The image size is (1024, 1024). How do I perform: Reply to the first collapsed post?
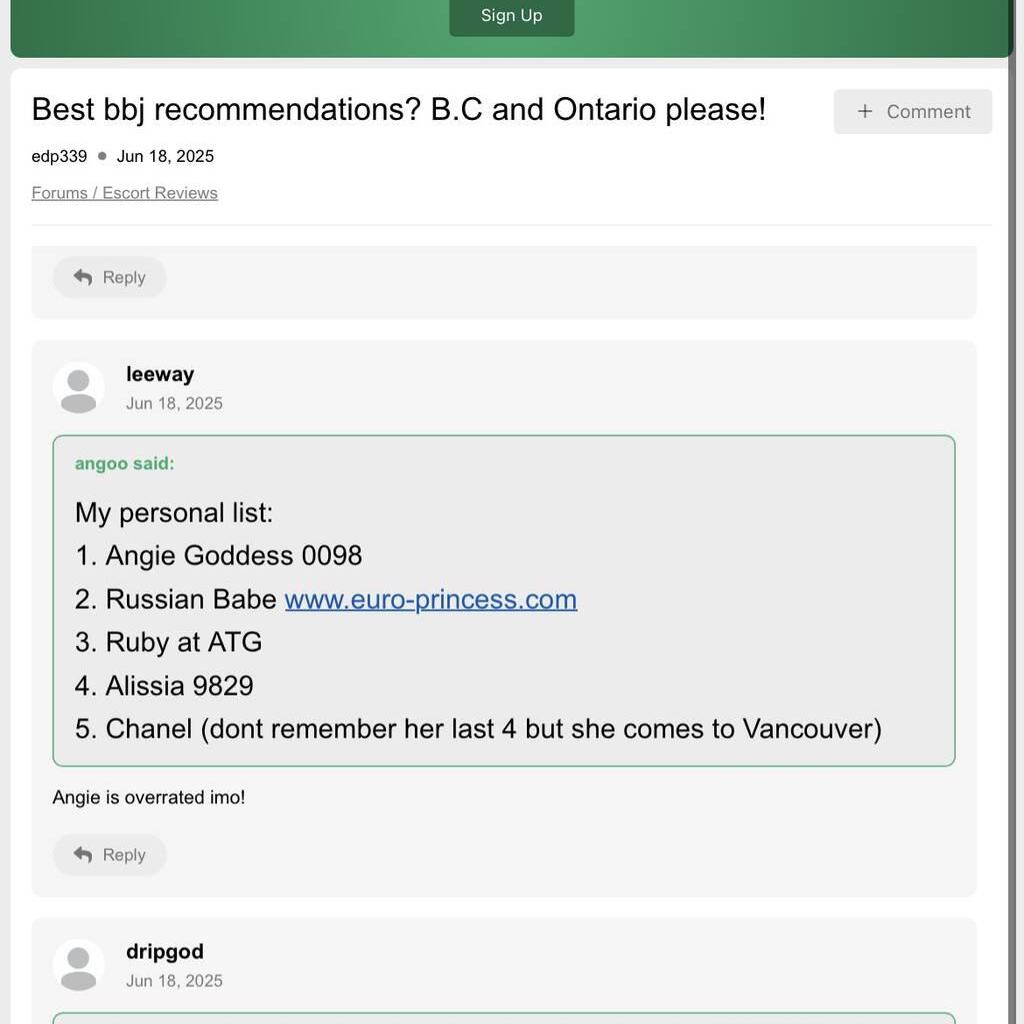[x=109, y=278]
